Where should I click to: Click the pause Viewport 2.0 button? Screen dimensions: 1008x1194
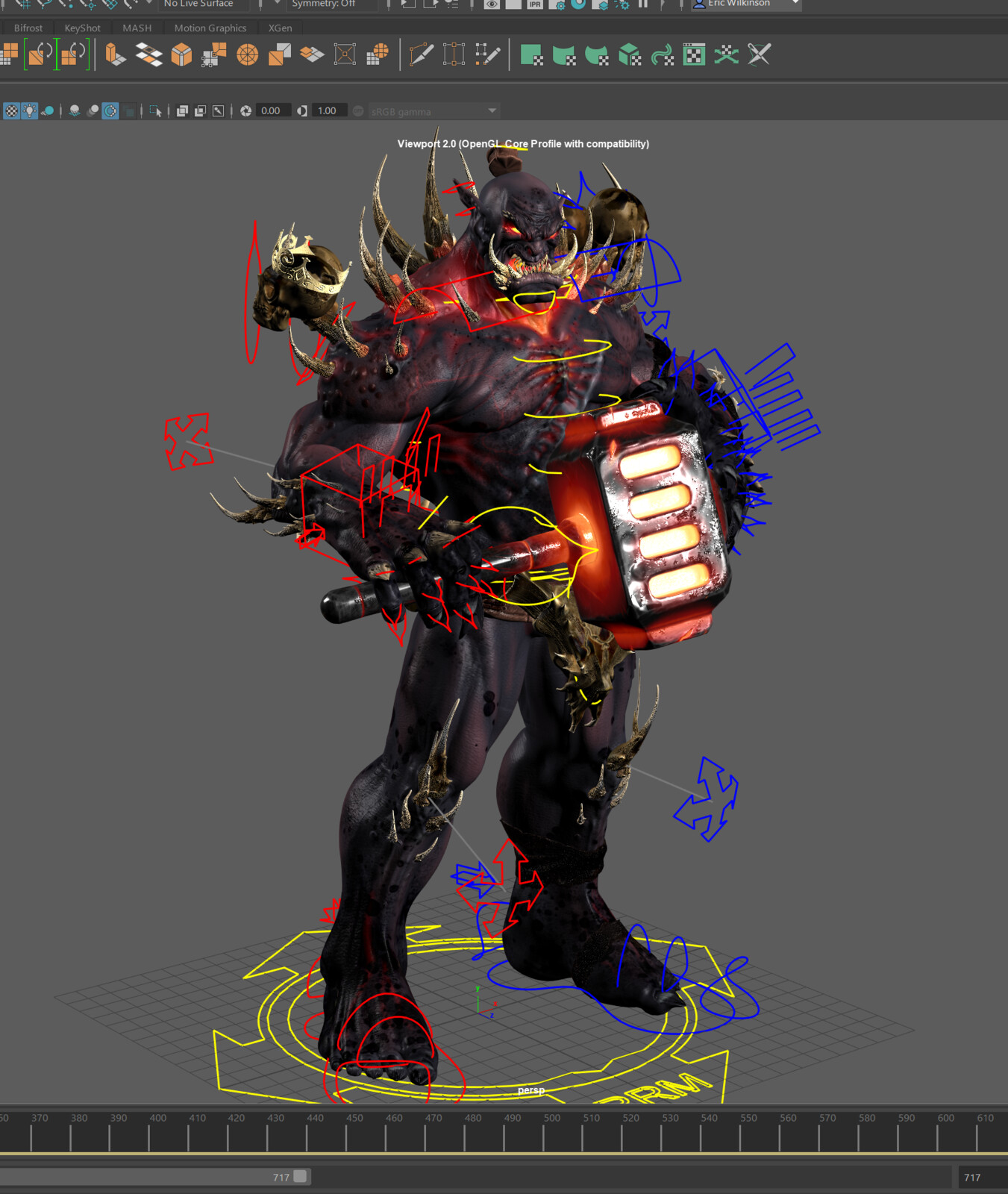(x=643, y=4)
